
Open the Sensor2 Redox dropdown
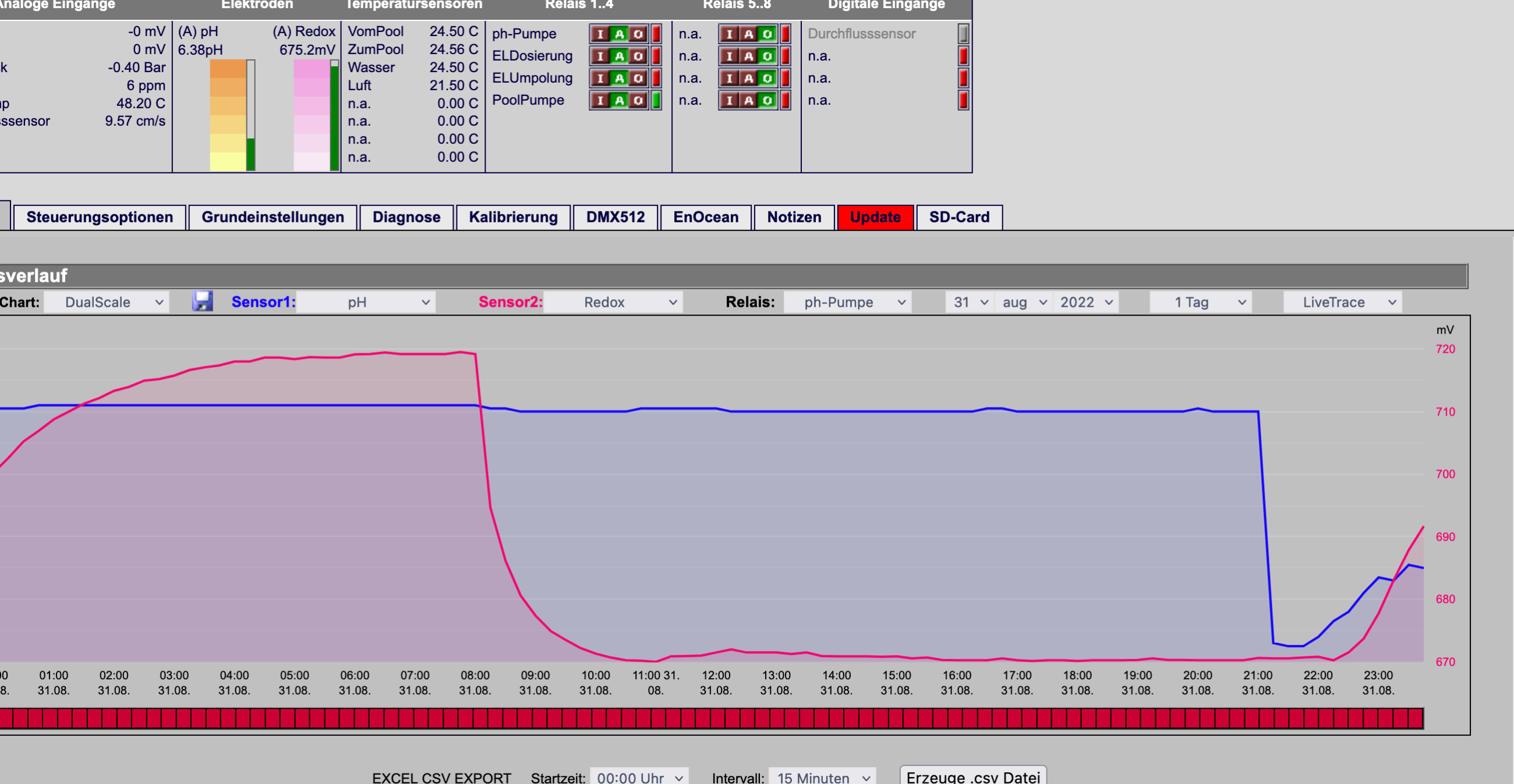coord(613,302)
